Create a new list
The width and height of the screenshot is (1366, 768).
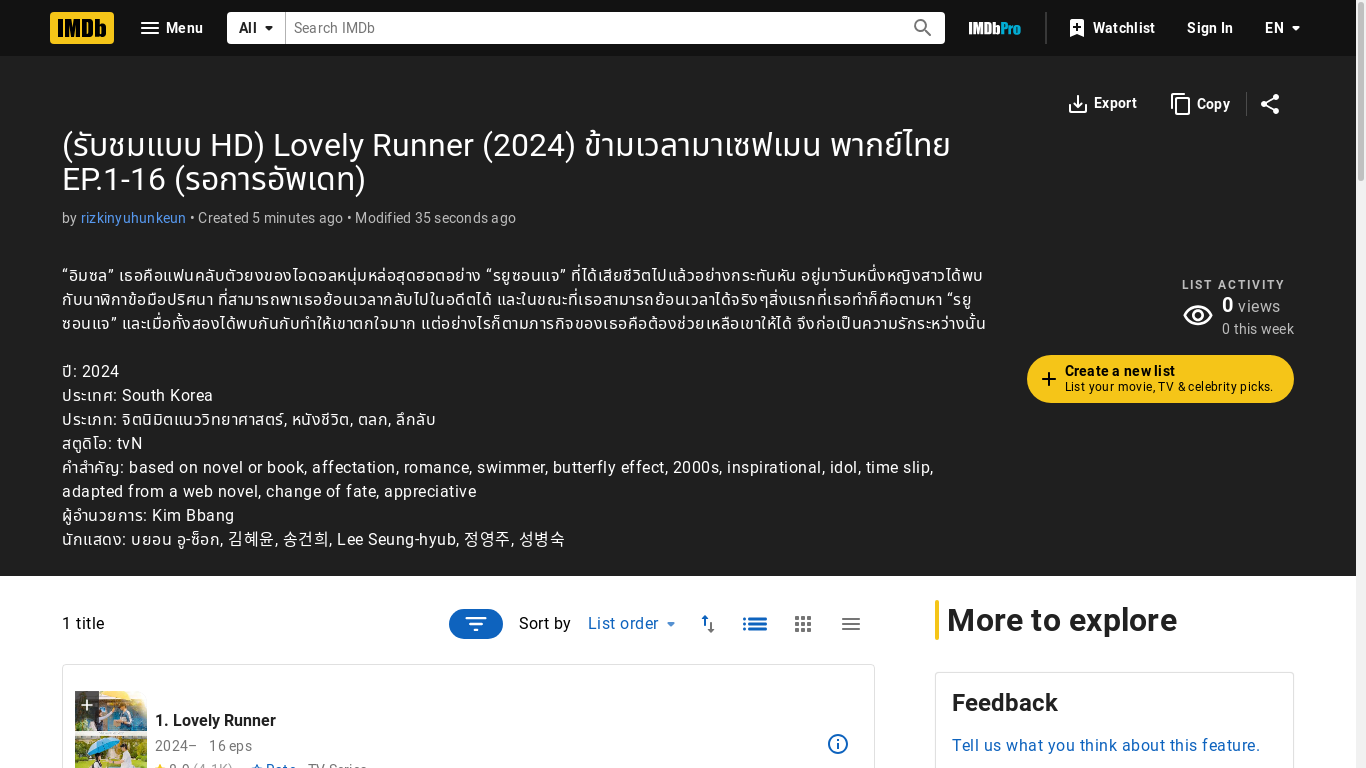(x=1160, y=379)
